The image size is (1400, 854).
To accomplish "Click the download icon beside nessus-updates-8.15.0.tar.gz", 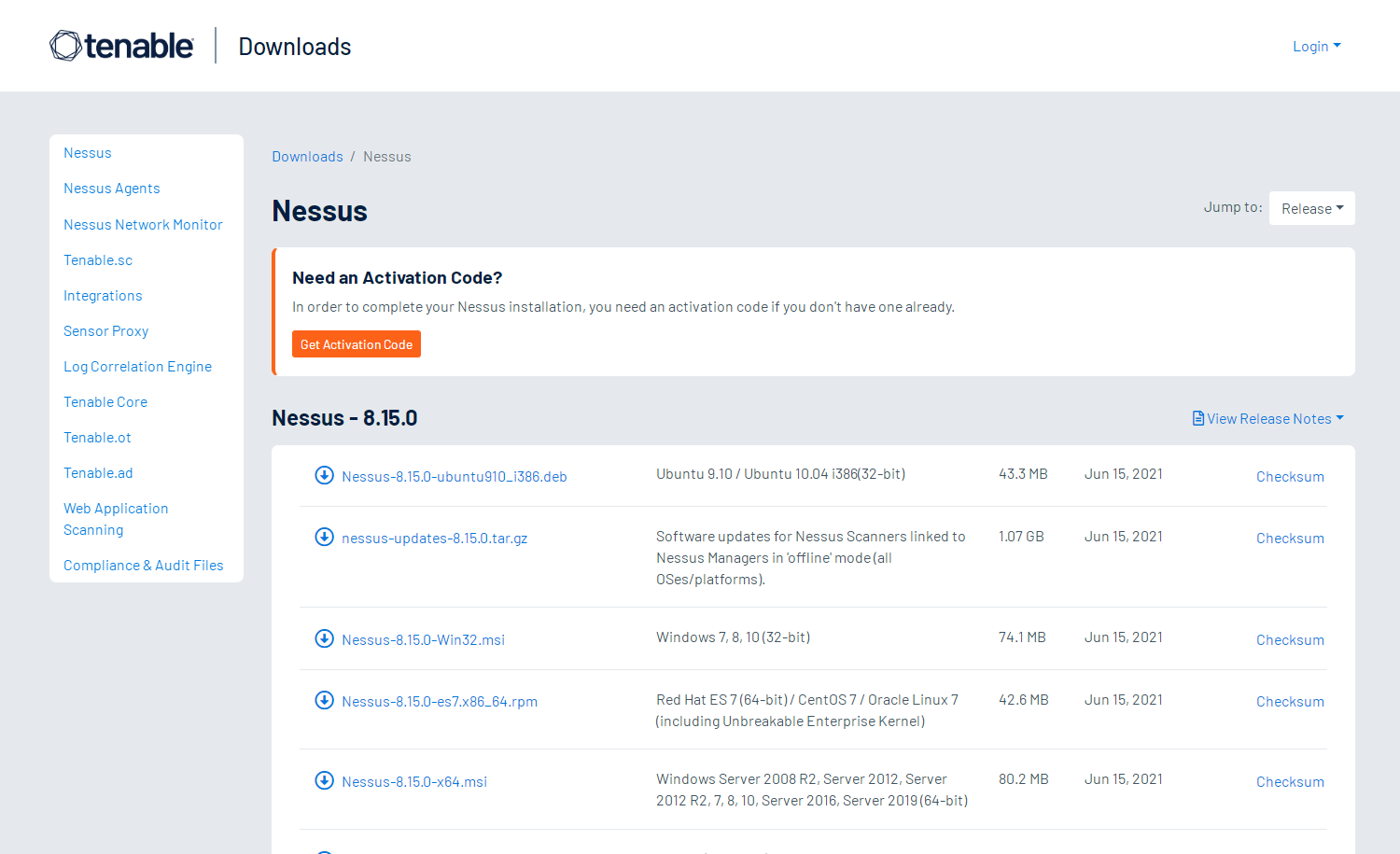I will click(324, 537).
